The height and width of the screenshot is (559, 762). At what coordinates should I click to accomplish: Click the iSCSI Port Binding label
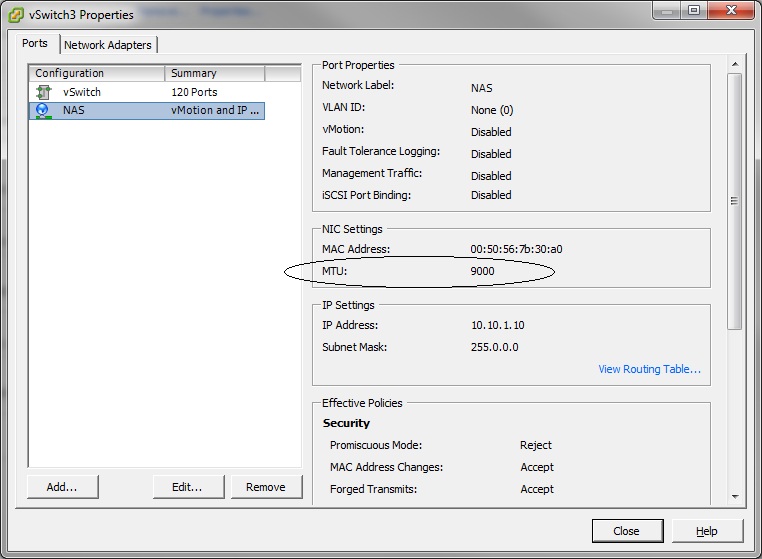pyautogui.click(x=366, y=195)
